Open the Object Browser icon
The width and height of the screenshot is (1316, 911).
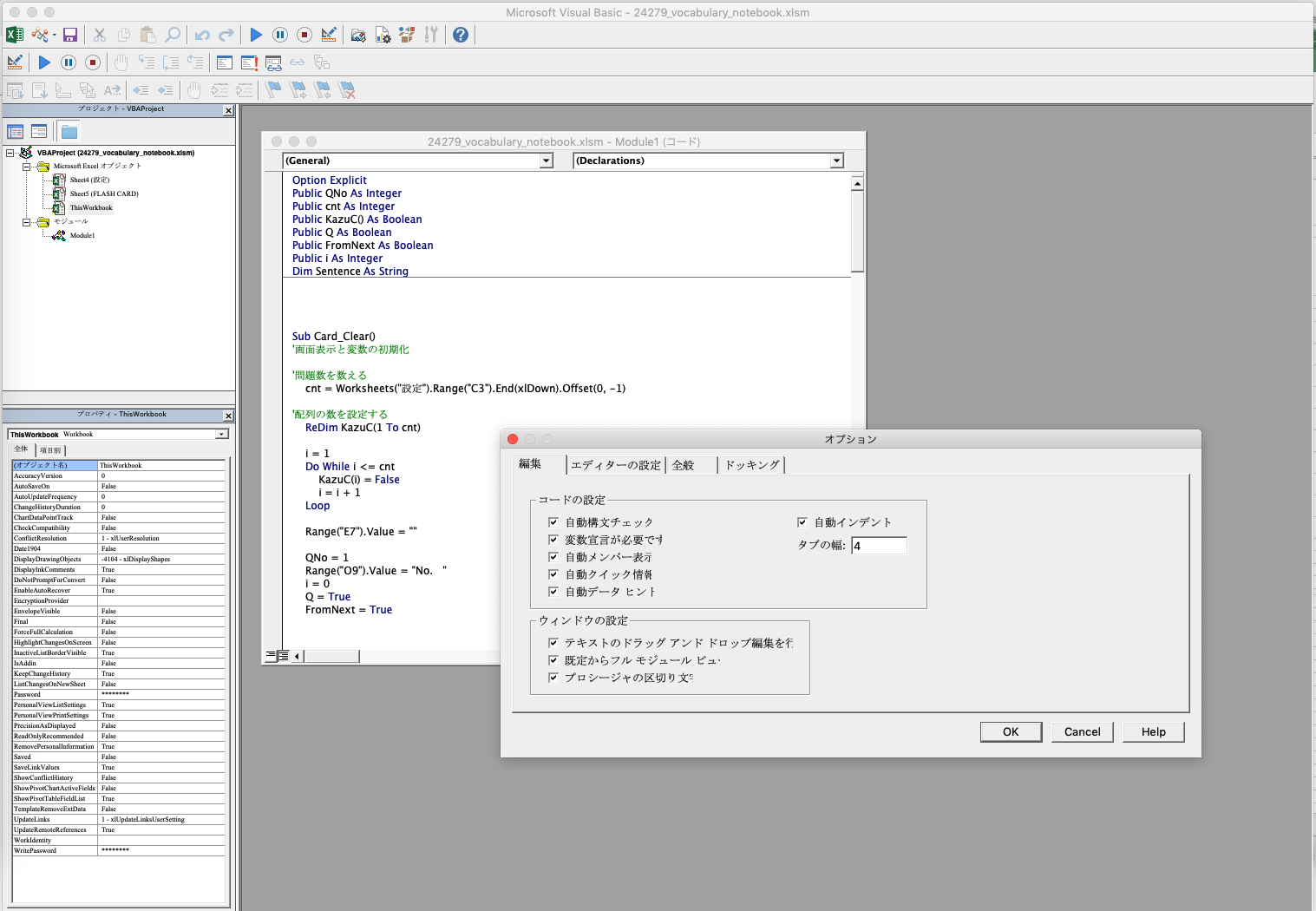[x=407, y=35]
